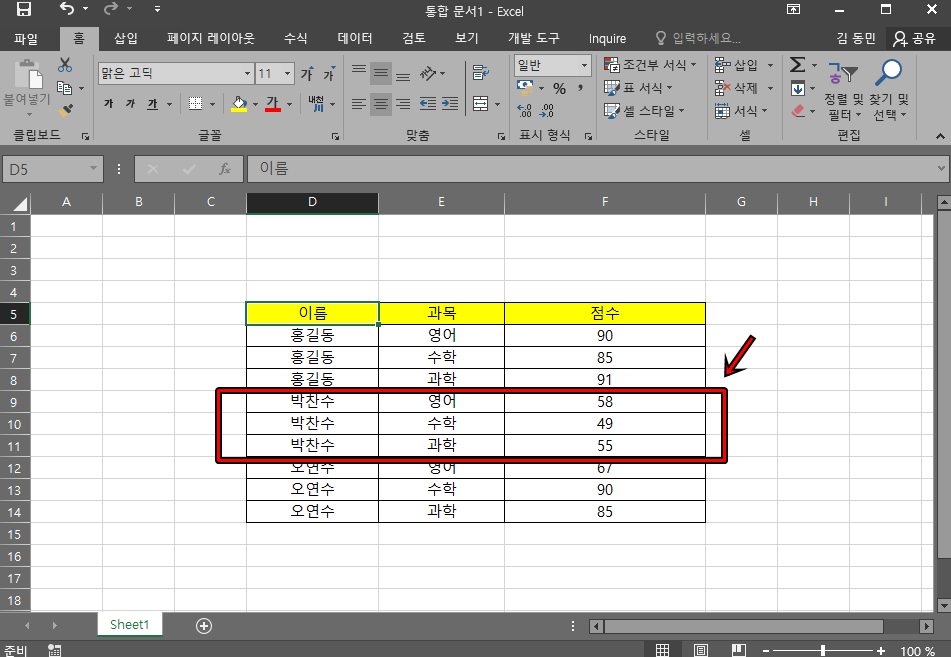Image resolution: width=951 pixels, height=657 pixels.
Task: Toggle align right
Action: [x=403, y=104]
